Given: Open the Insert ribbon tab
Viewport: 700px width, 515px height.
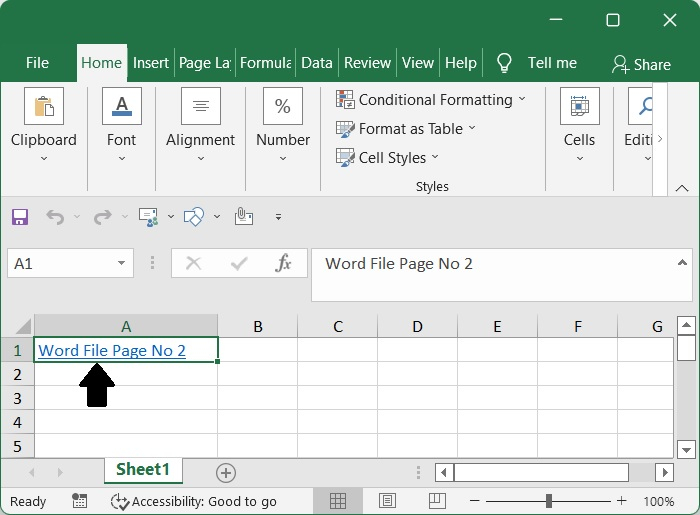Looking at the screenshot, I should (x=151, y=63).
